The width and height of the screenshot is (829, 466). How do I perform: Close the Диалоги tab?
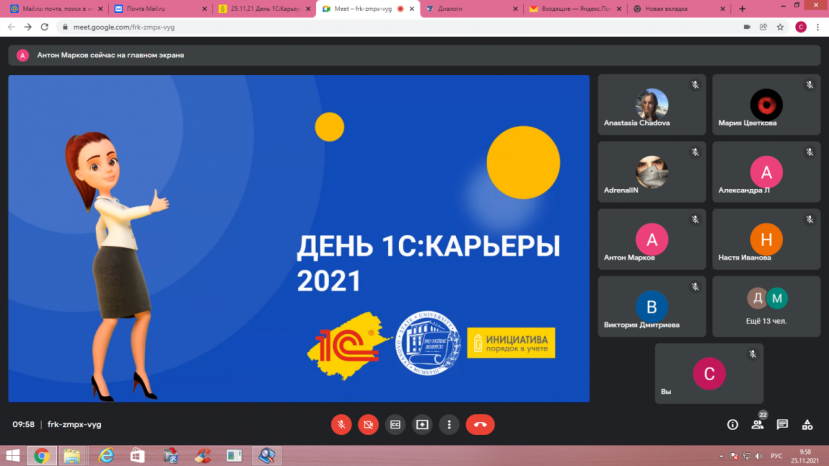coord(515,9)
